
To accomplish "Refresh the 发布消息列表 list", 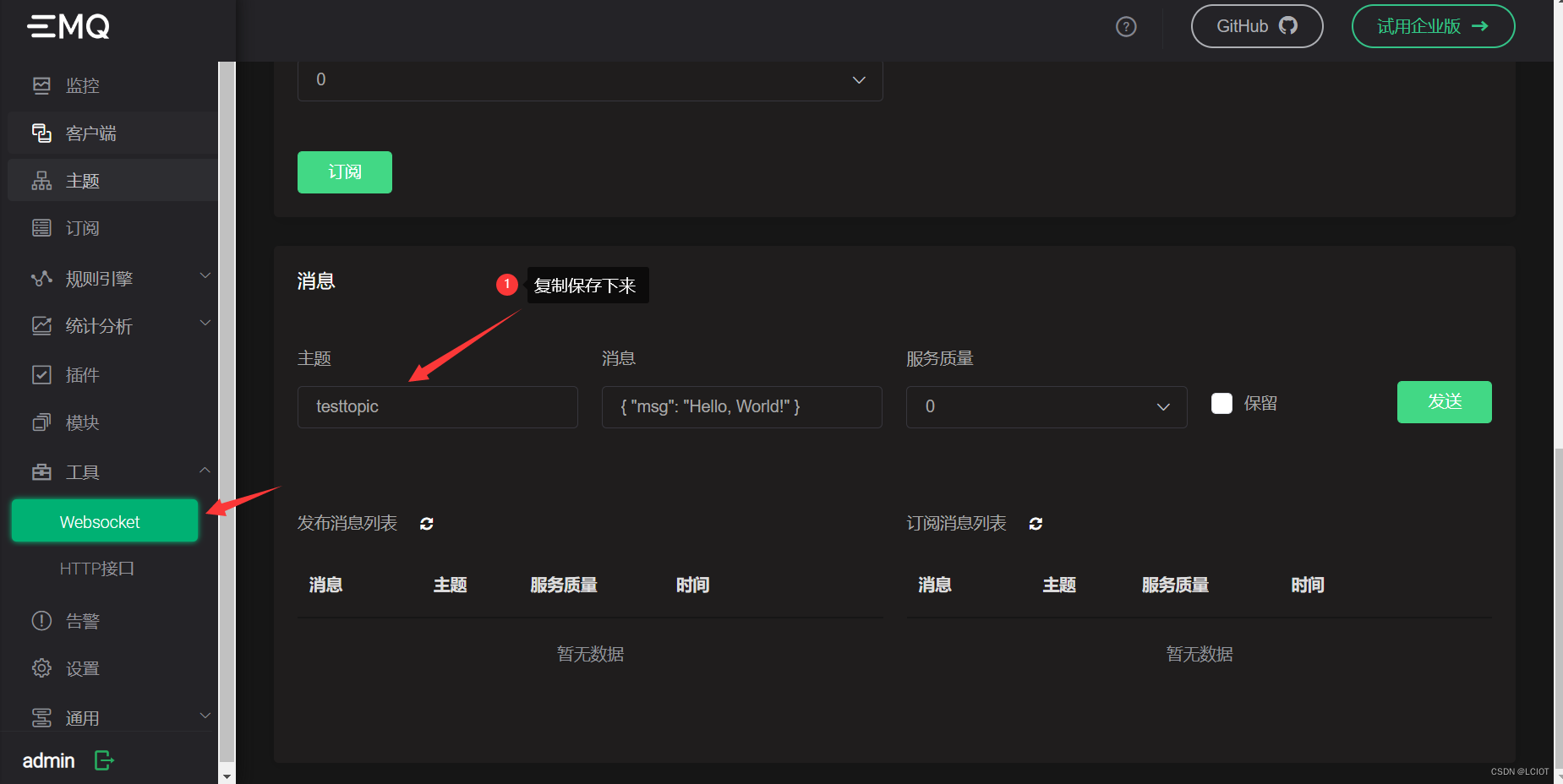I will tap(427, 524).
